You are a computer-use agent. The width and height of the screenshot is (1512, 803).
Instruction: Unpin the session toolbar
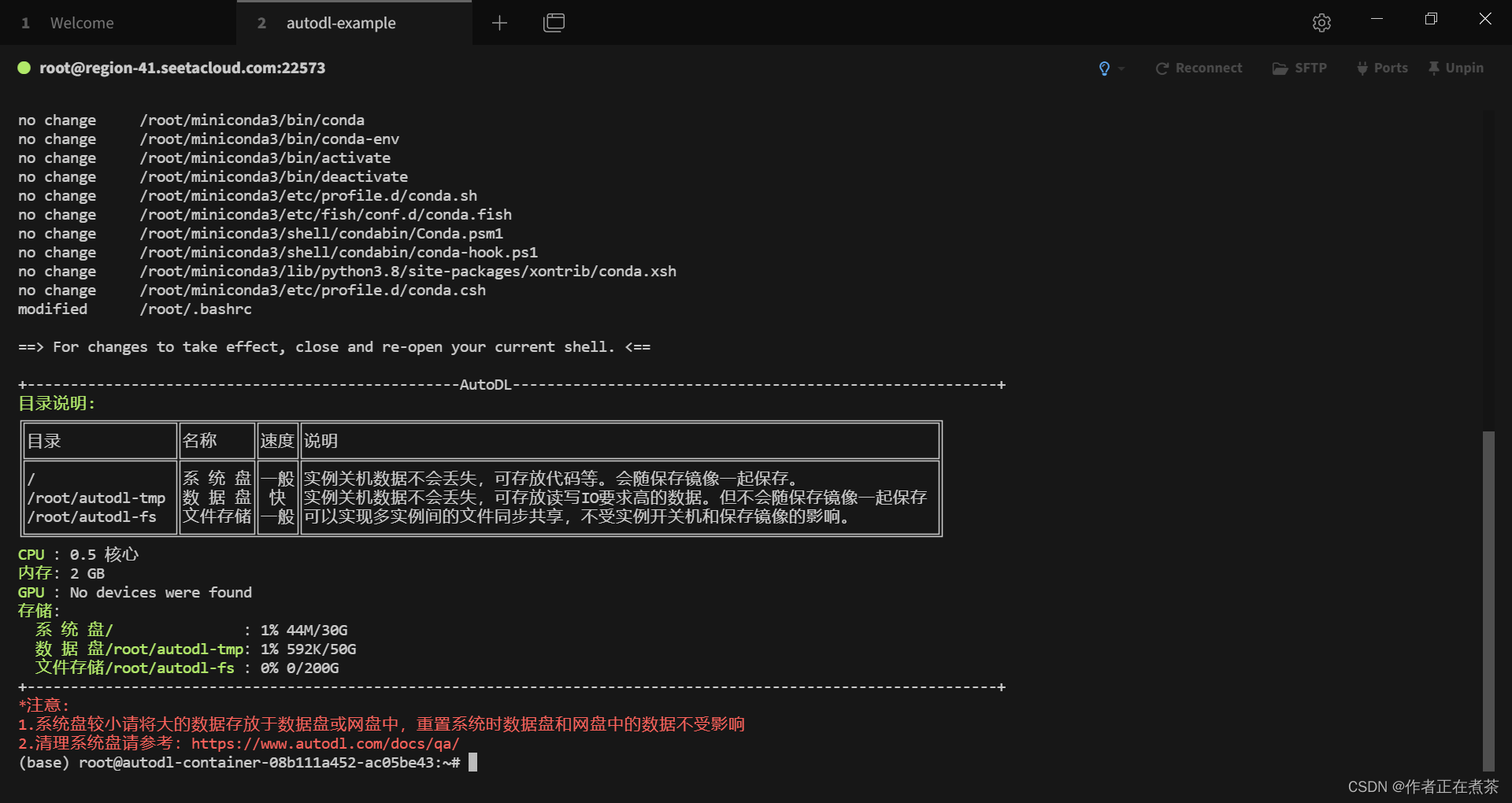(x=1456, y=68)
